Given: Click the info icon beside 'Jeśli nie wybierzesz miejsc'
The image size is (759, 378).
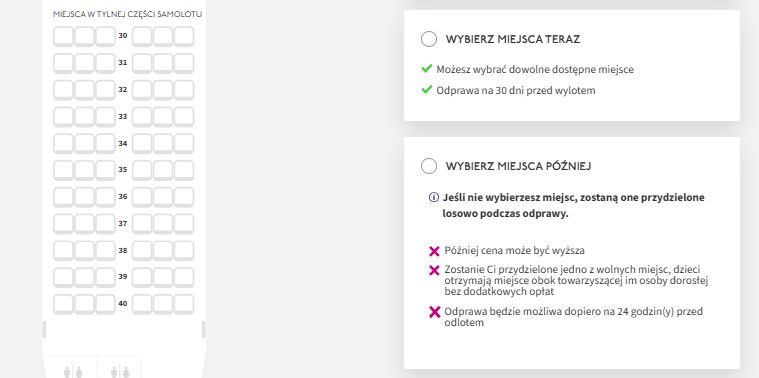Looking at the screenshot, I should [x=434, y=197].
